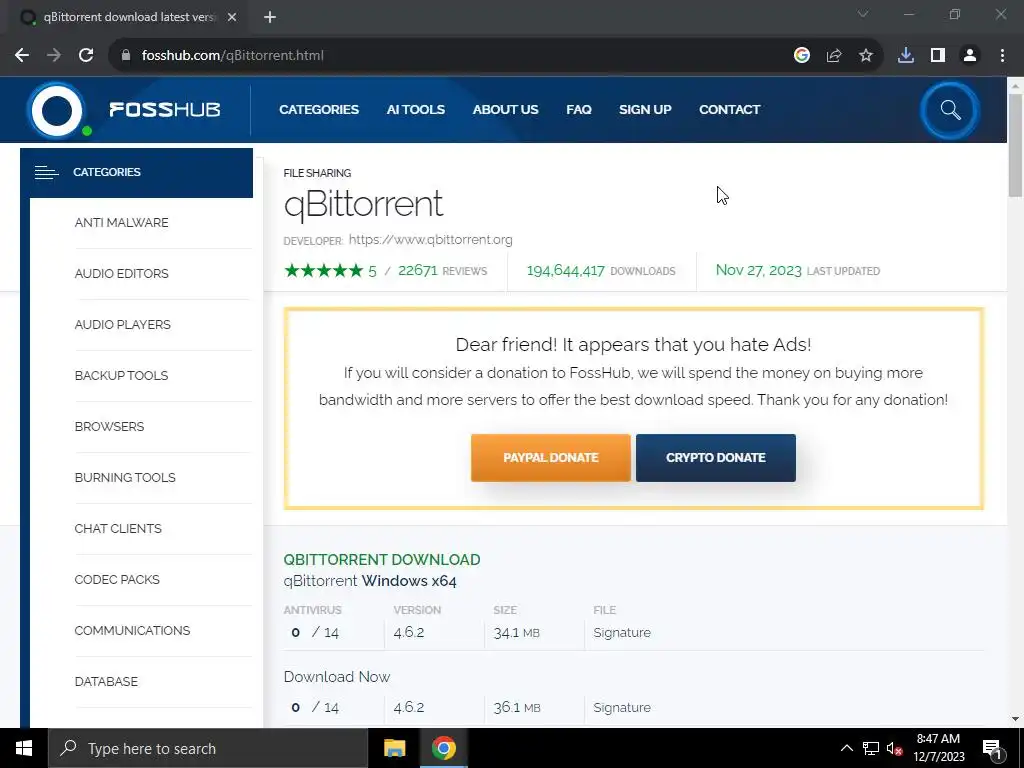Select CODEC PACKS category
This screenshot has height=768, width=1024.
pos(117,579)
